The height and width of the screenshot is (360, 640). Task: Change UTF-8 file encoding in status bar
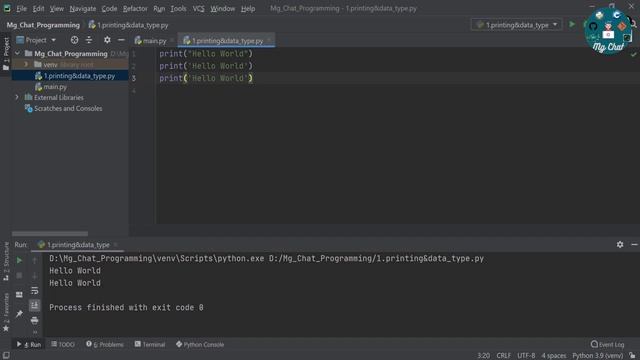tap(526, 356)
